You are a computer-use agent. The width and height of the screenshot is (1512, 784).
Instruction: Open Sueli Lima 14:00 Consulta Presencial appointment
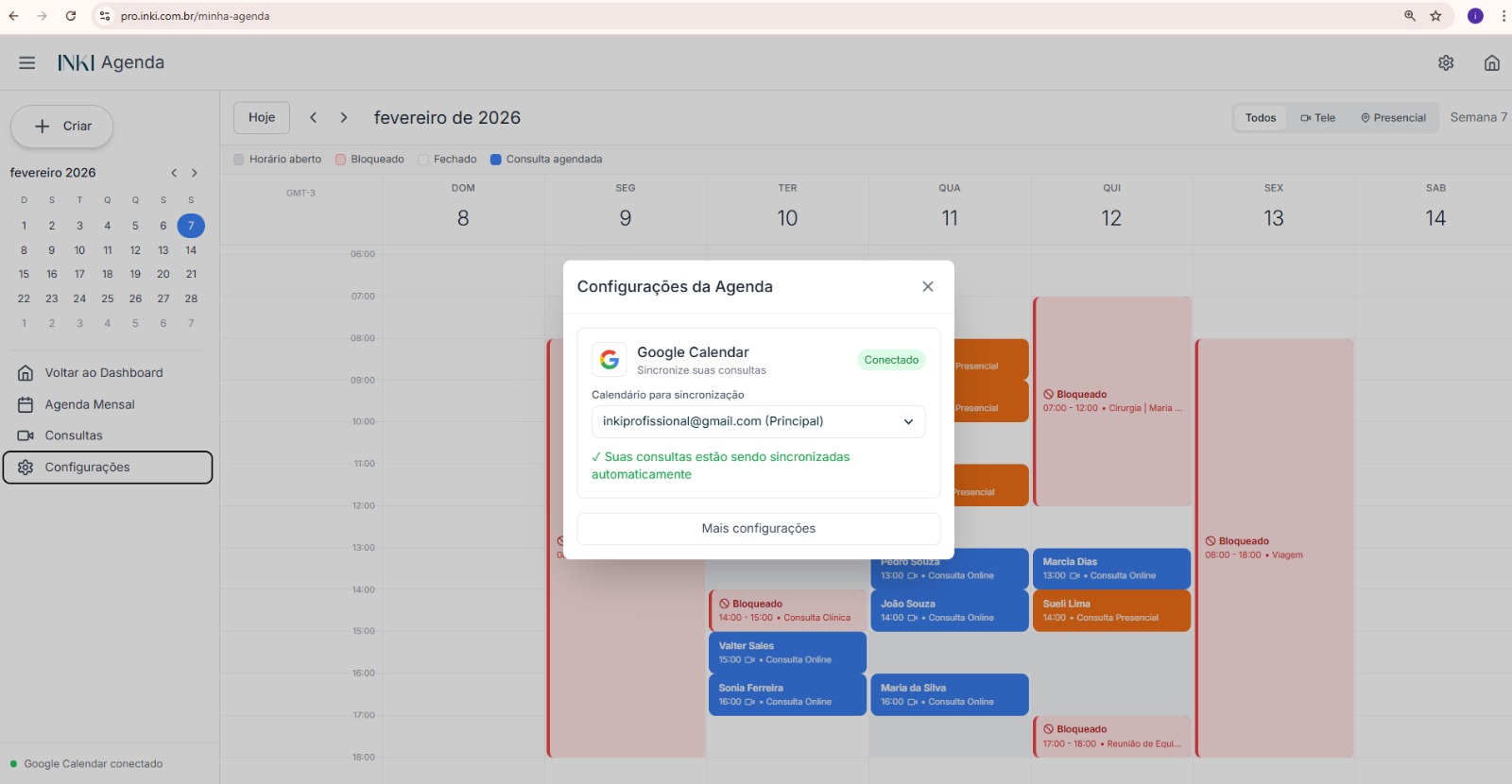tap(1111, 610)
